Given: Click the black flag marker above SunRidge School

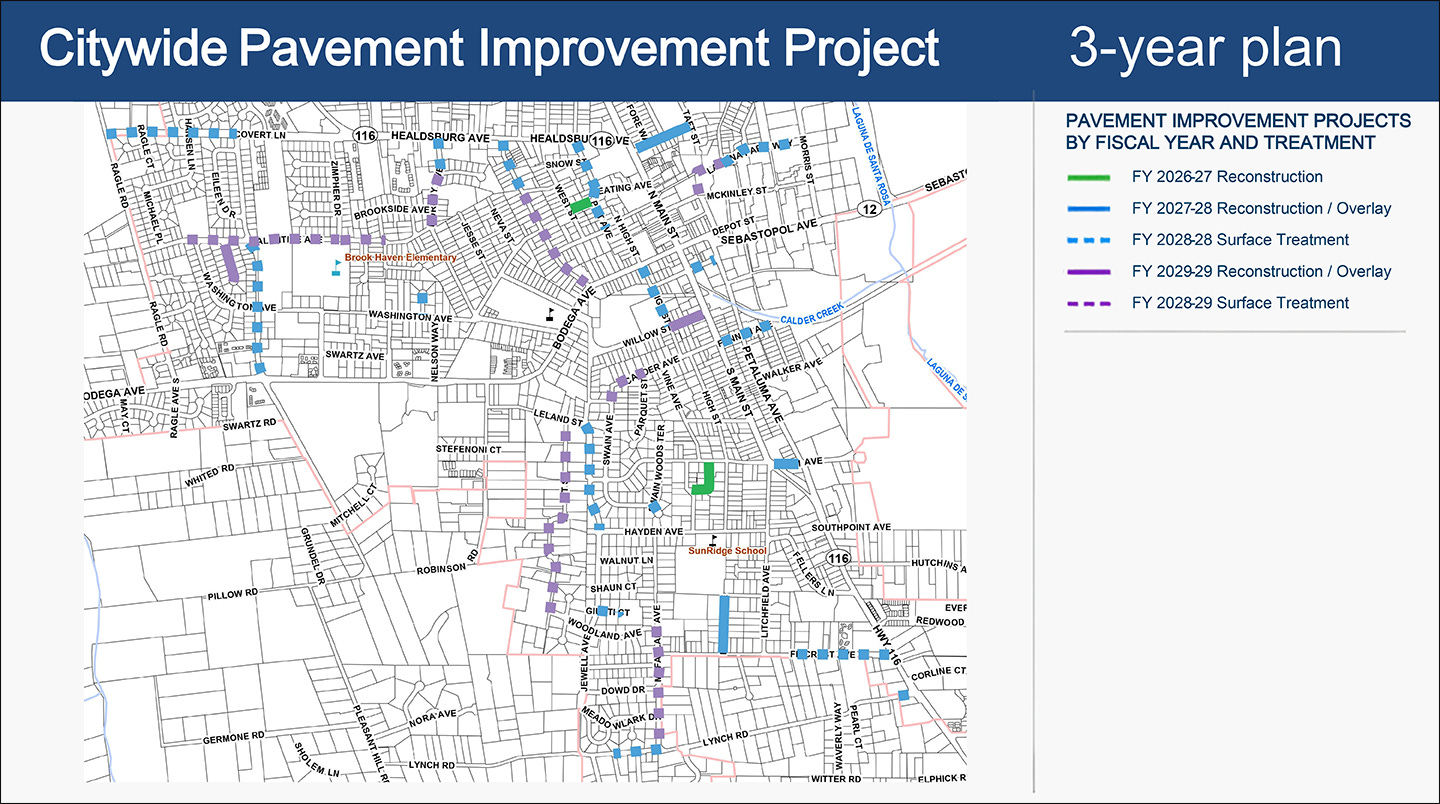Looking at the screenshot, I should [x=713, y=539].
